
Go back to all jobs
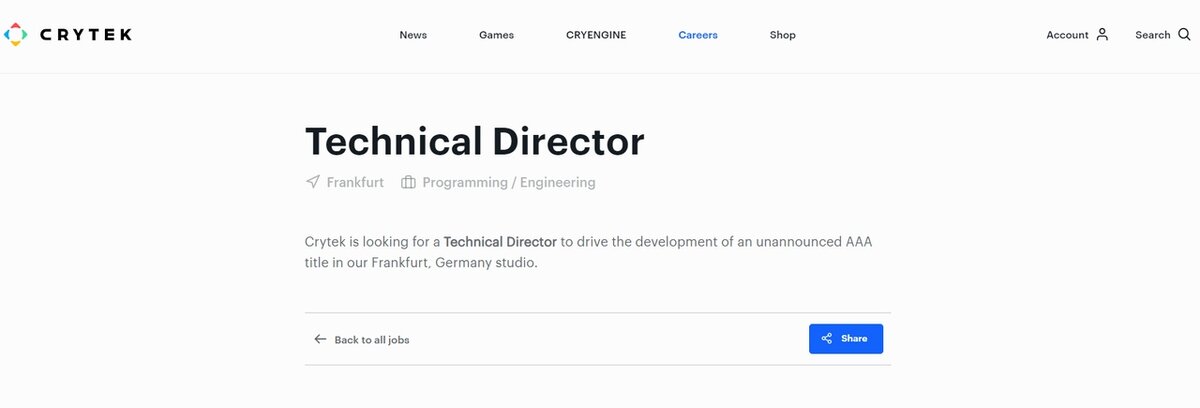click(372, 340)
